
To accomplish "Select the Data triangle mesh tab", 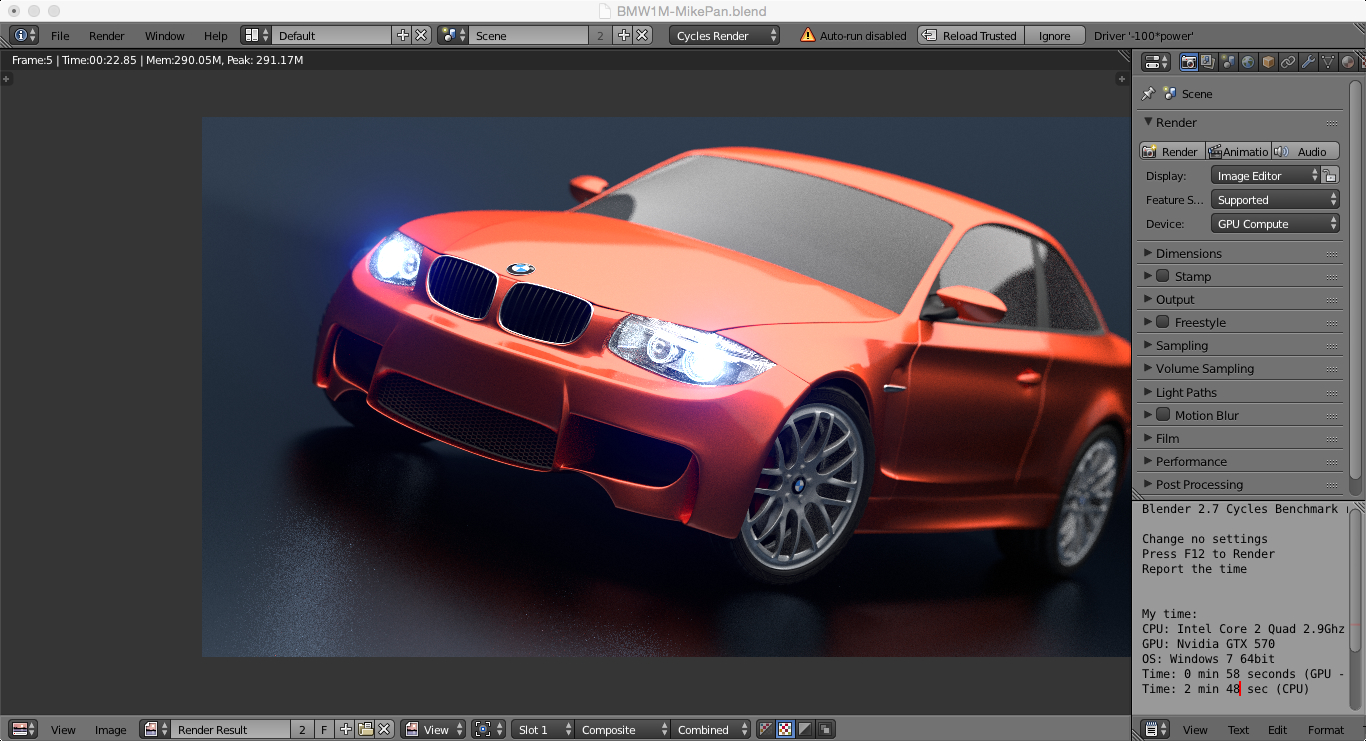I will click(x=1328, y=62).
